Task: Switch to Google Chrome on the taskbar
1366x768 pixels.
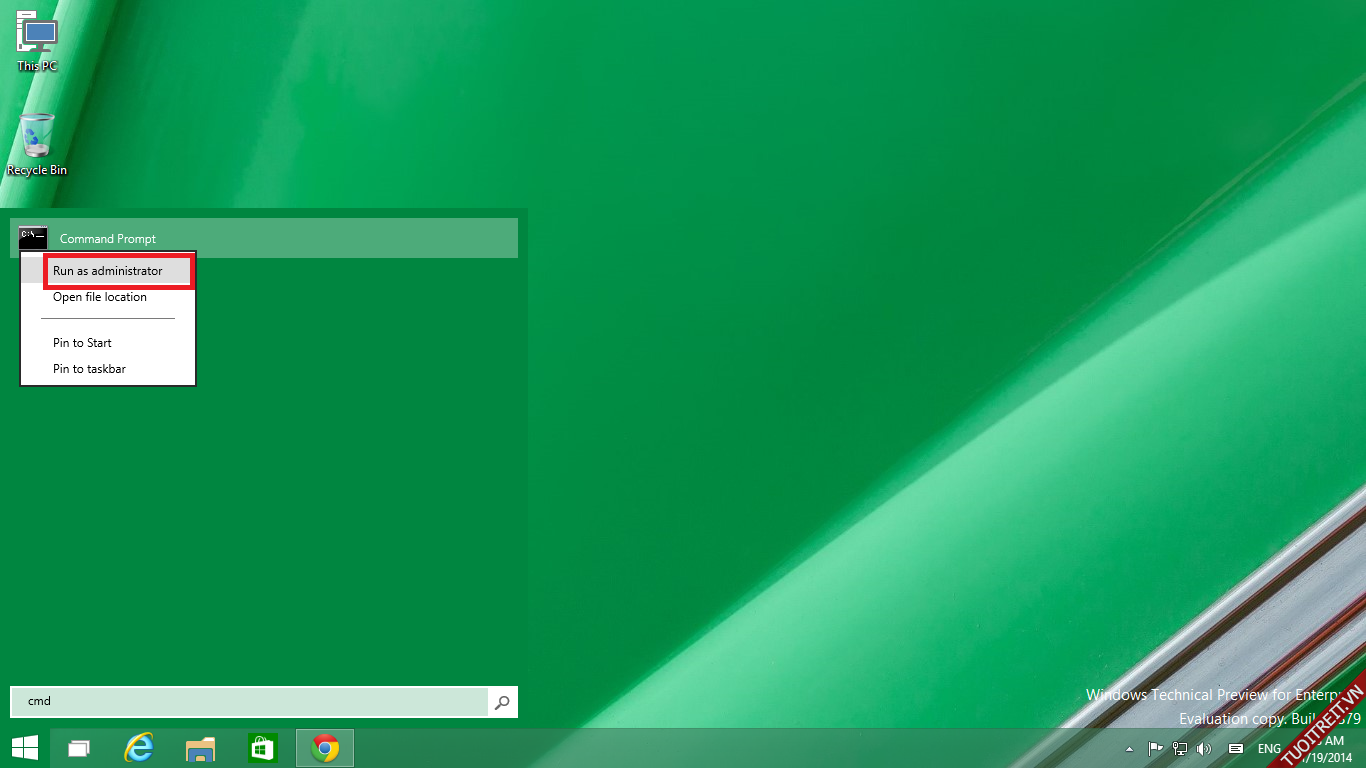Action: 325,748
